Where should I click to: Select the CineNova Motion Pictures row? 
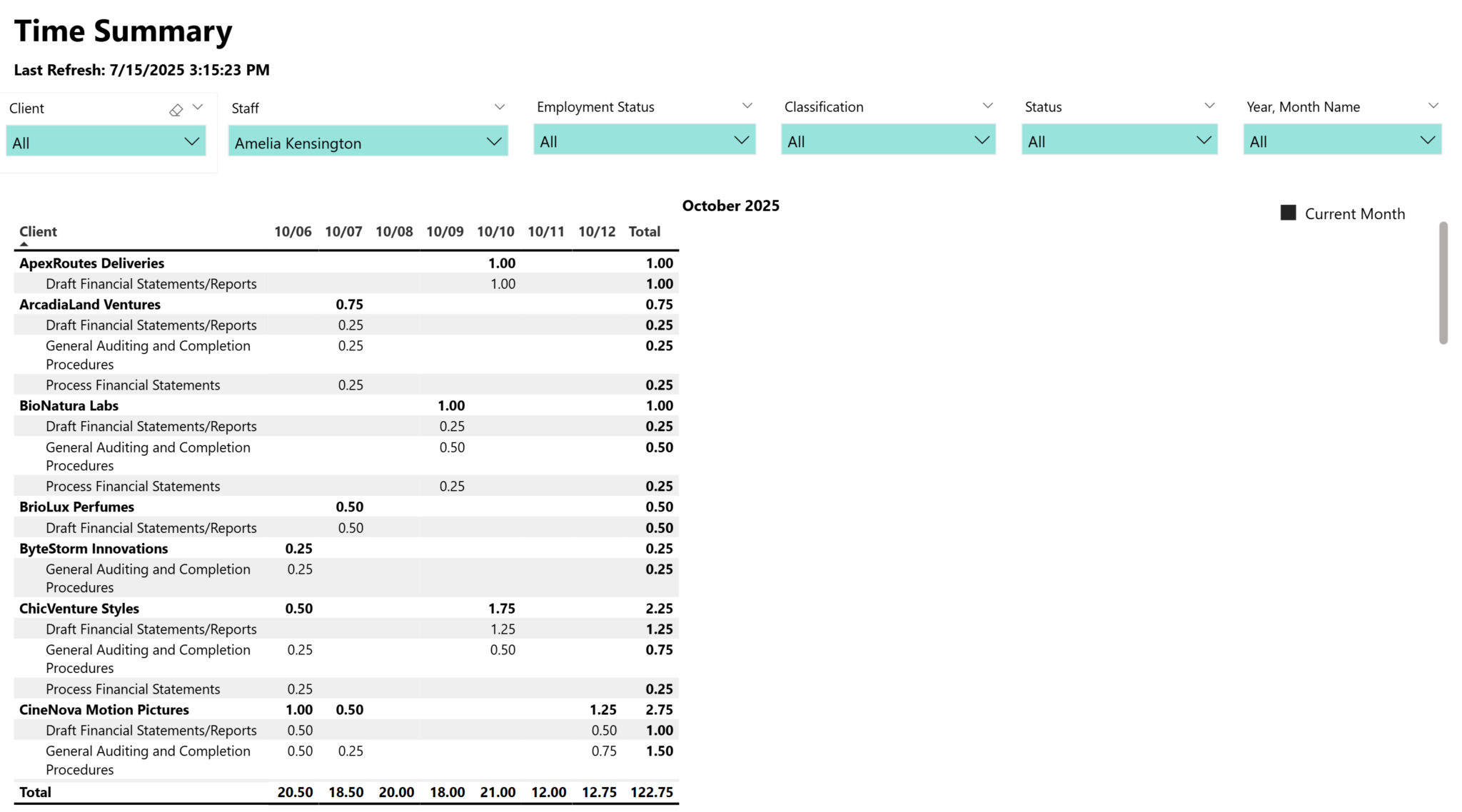[x=346, y=710]
